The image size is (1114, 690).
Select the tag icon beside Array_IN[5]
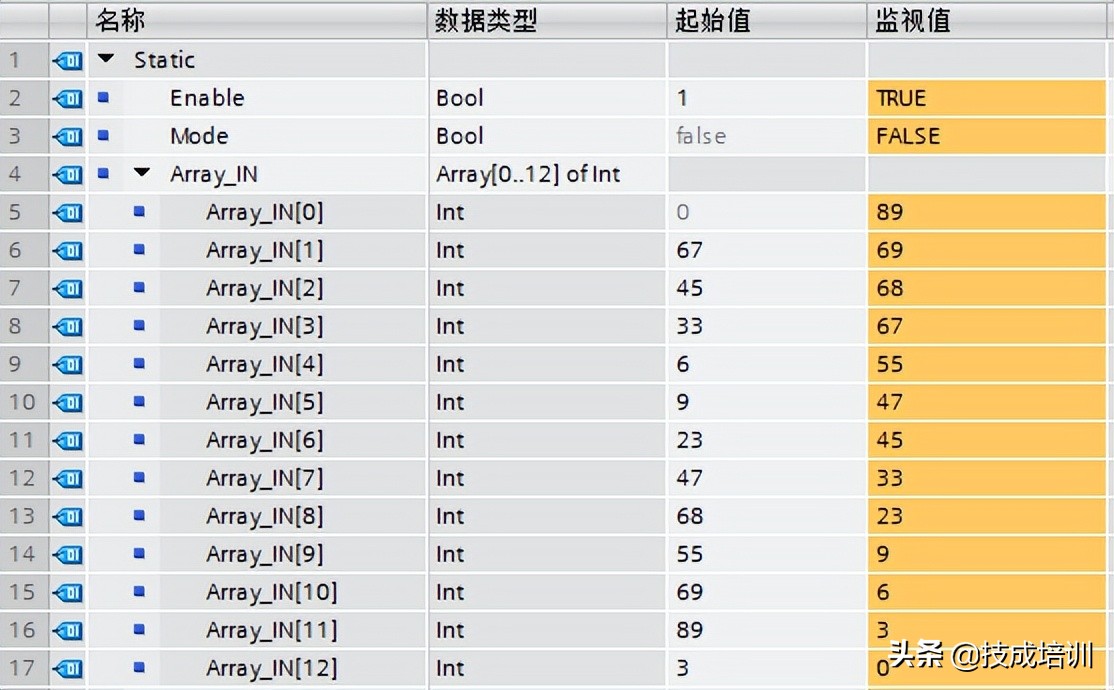(x=65, y=402)
